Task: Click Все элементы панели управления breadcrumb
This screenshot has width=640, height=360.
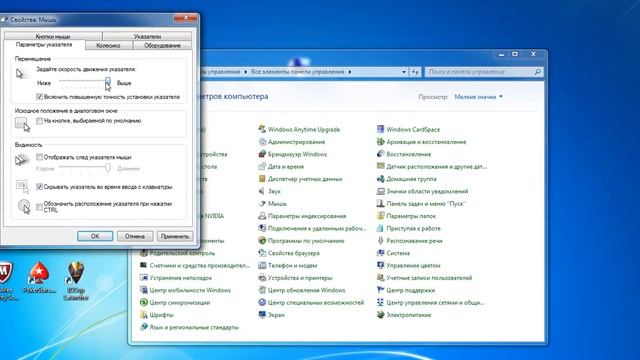Action: [298, 72]
